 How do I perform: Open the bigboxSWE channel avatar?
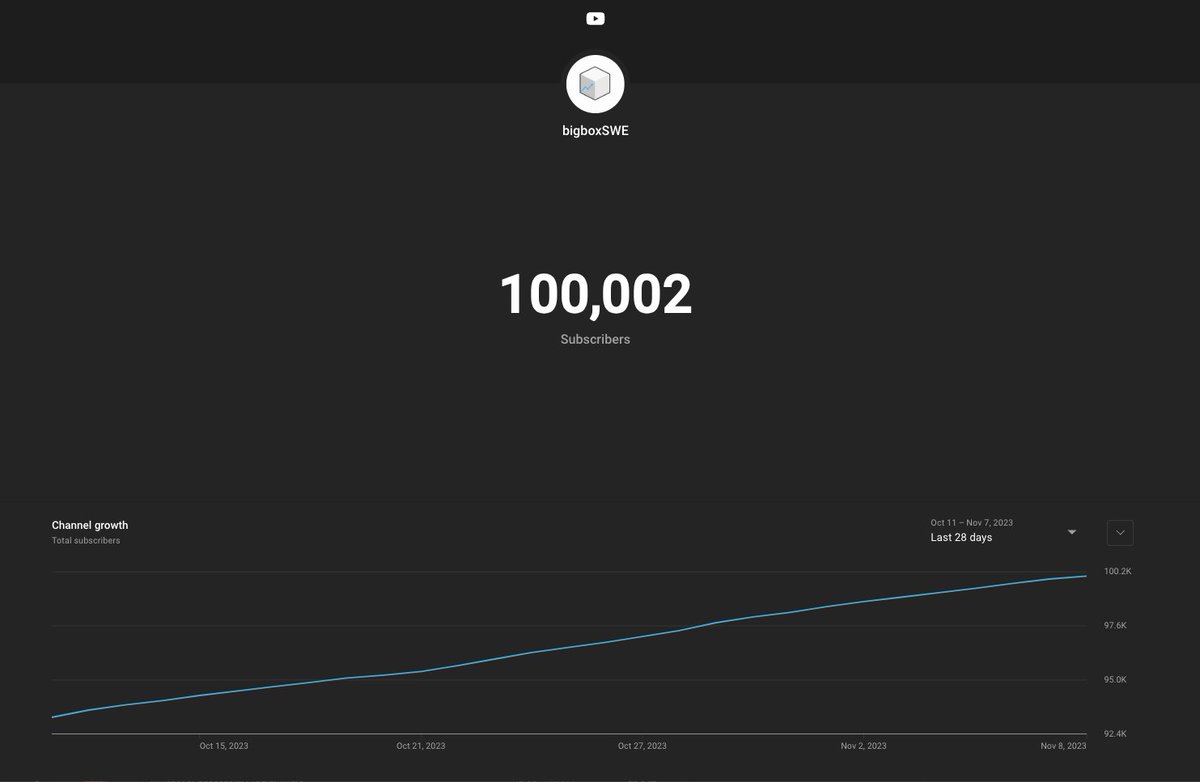[595, 85]
